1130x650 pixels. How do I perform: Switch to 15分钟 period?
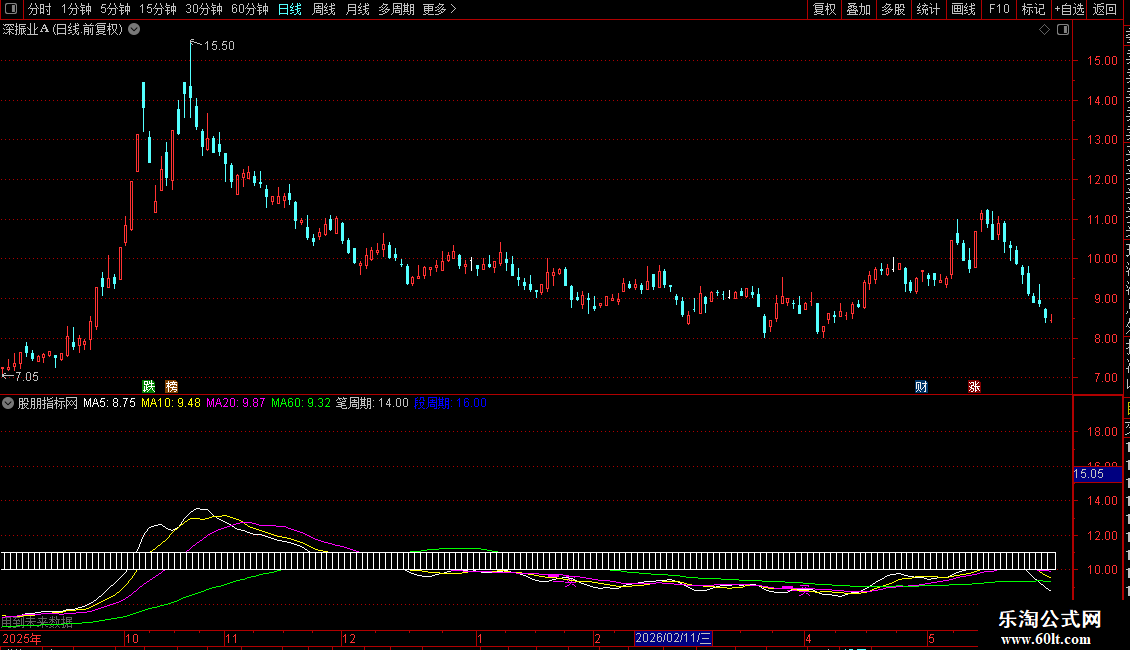tap(157, 9)
